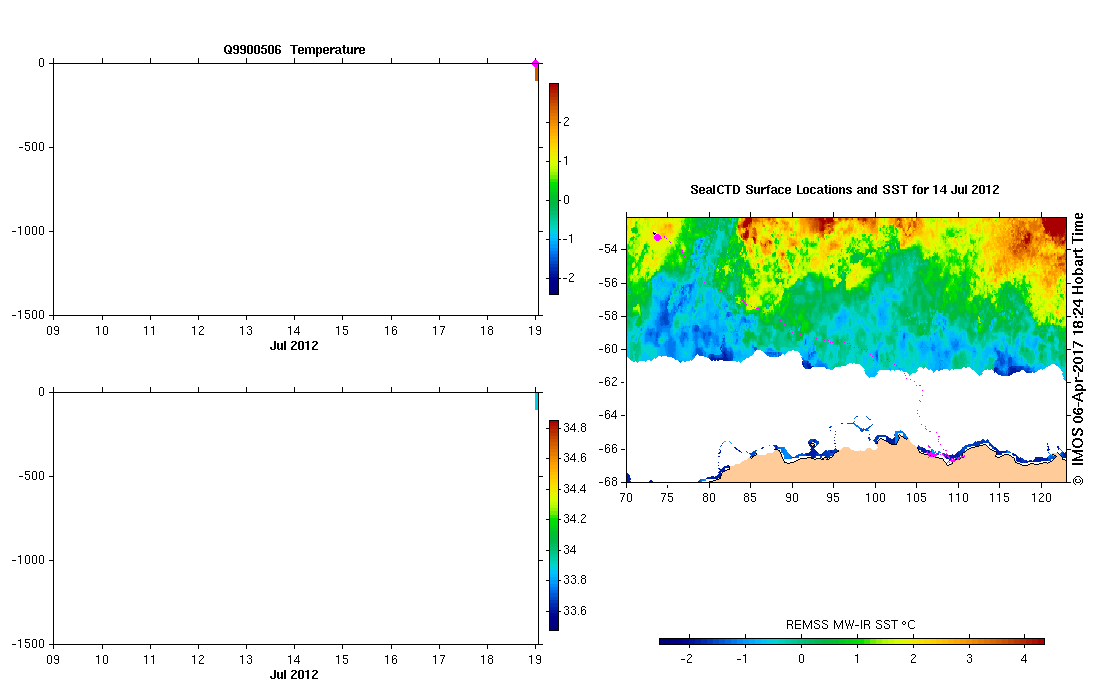Click the REMSS MW-IR SST horizontal color bar

point(852,641)
